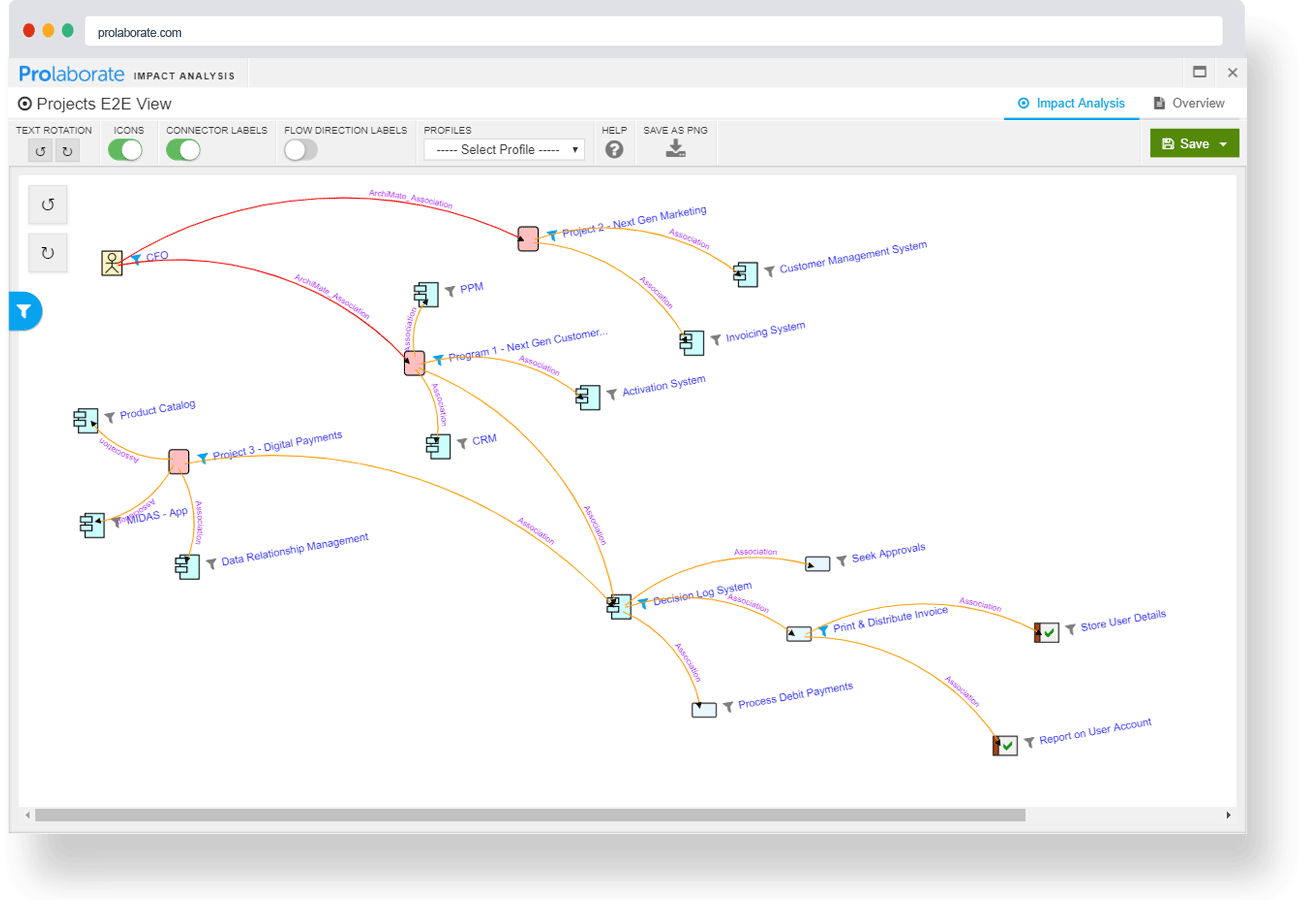Click the Report on User Account node icon
Screen dimensions: 1299x900
[1005, 745]
